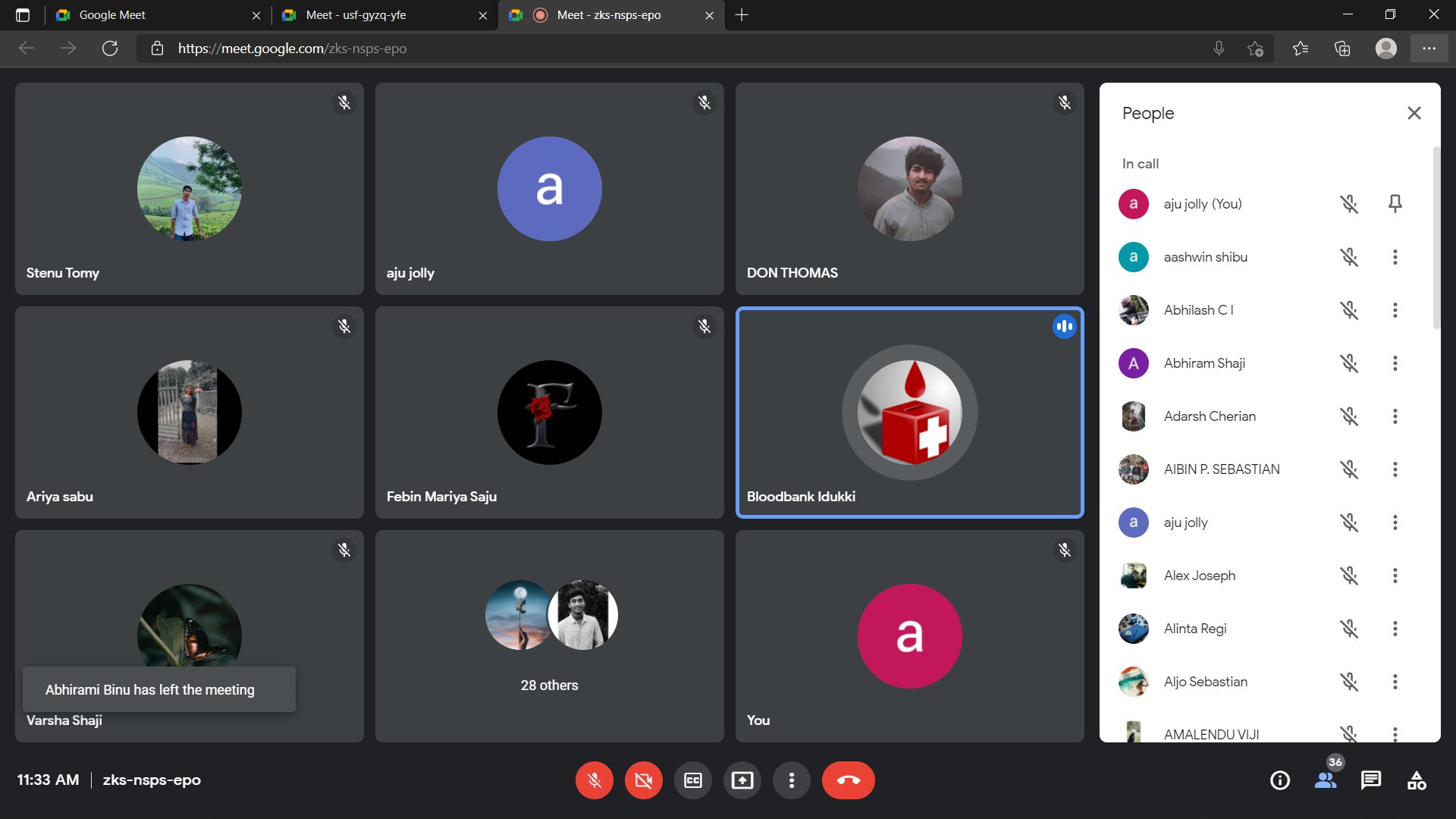Open more options menu in bottom bar

click(x=791, y=780)
